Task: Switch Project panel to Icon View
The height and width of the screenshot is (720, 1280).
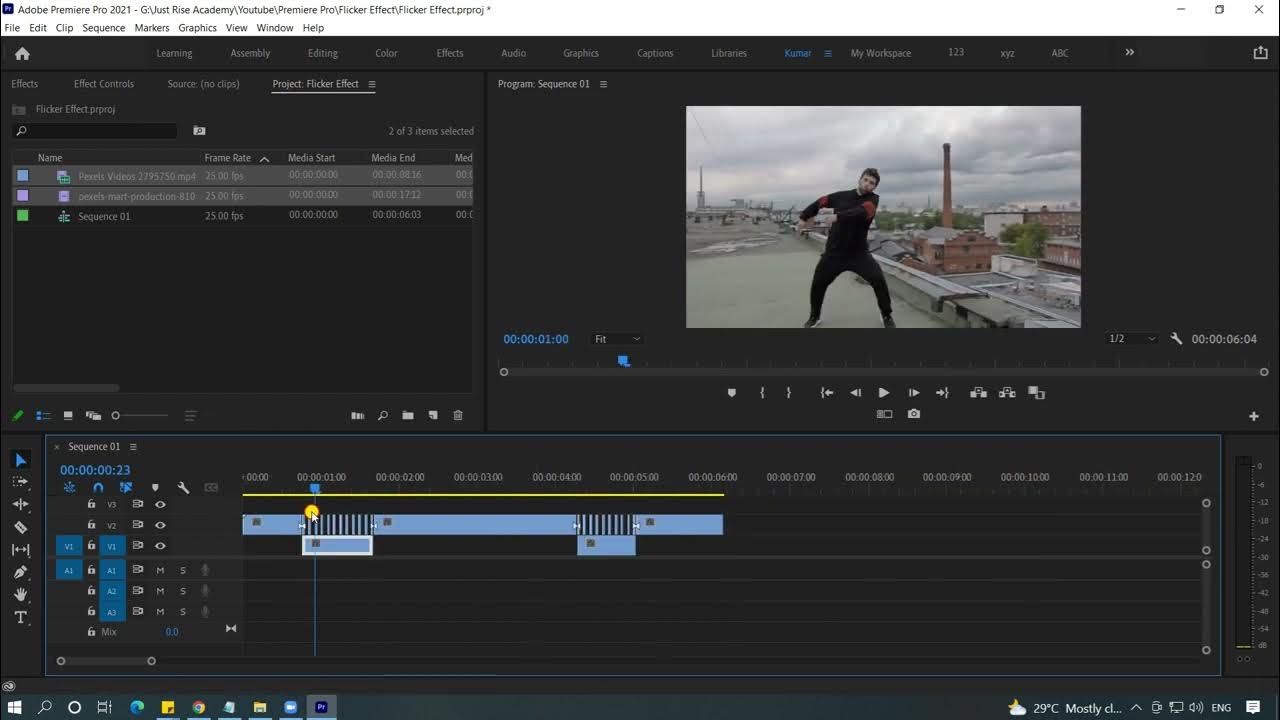Action: tap(68, 415)
